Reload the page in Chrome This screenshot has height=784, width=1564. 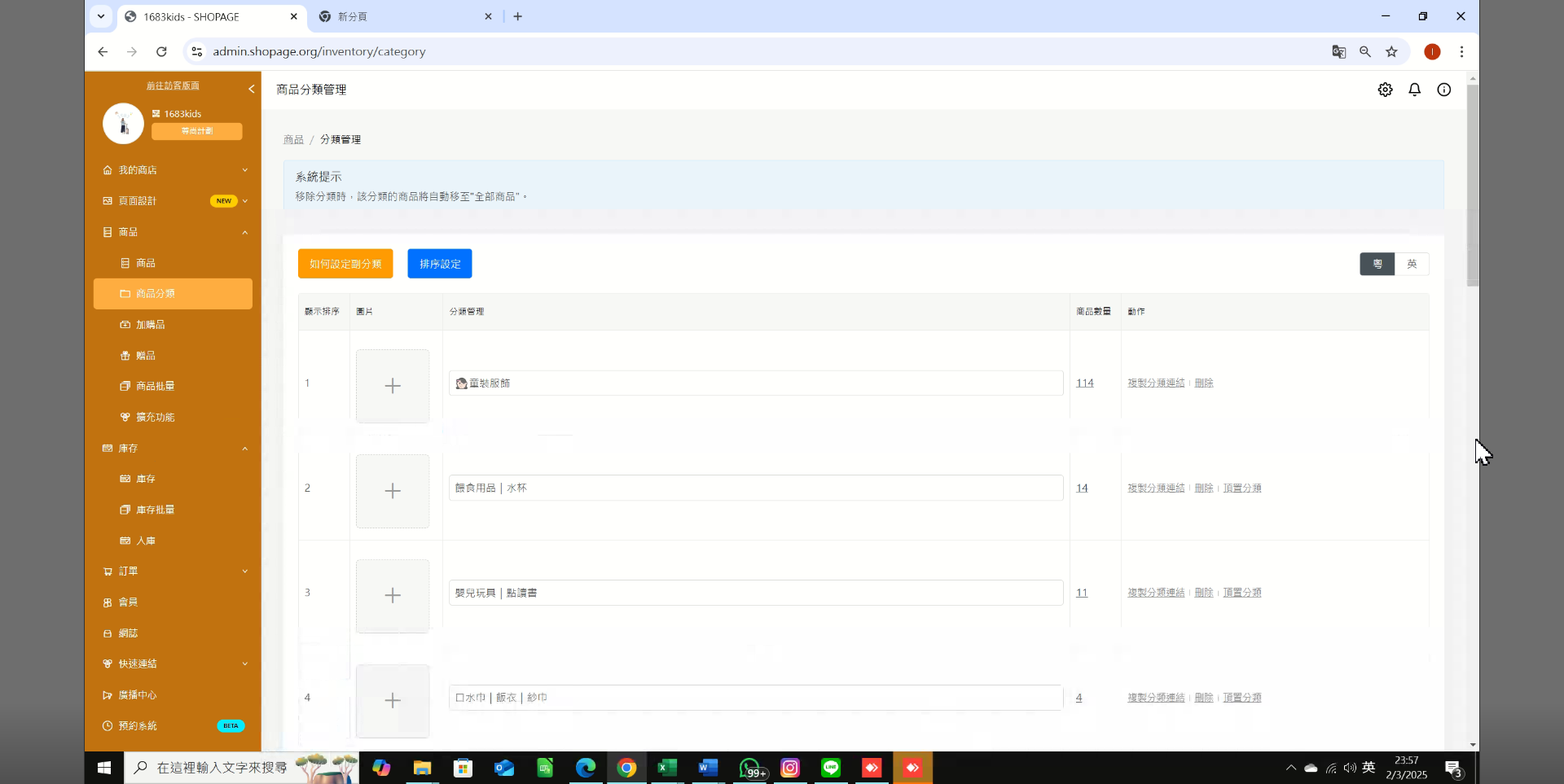[x=161, y=51]
